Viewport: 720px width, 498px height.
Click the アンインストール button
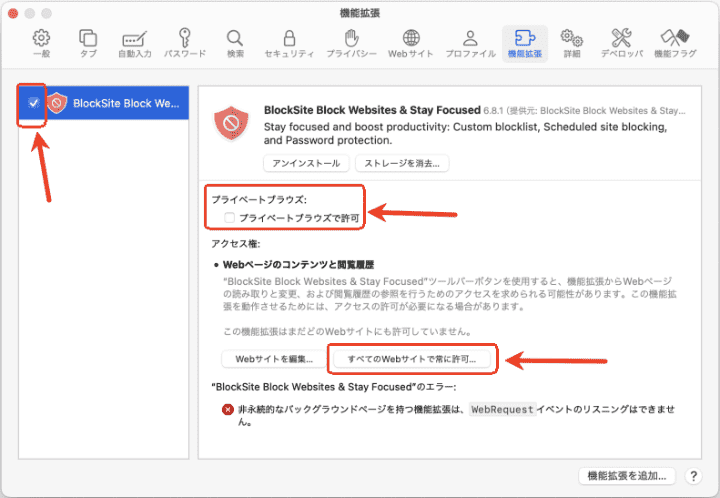[306, 163]
